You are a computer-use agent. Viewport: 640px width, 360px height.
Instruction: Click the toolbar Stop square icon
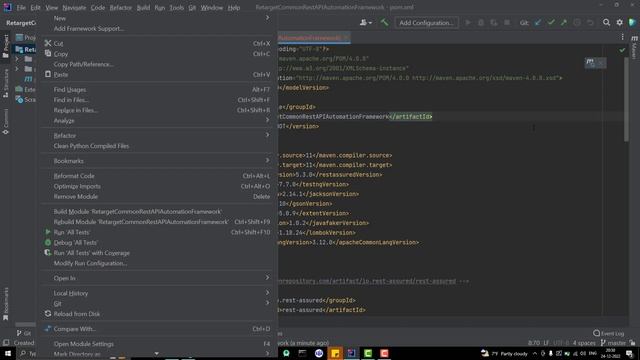(x=507, y=22)
